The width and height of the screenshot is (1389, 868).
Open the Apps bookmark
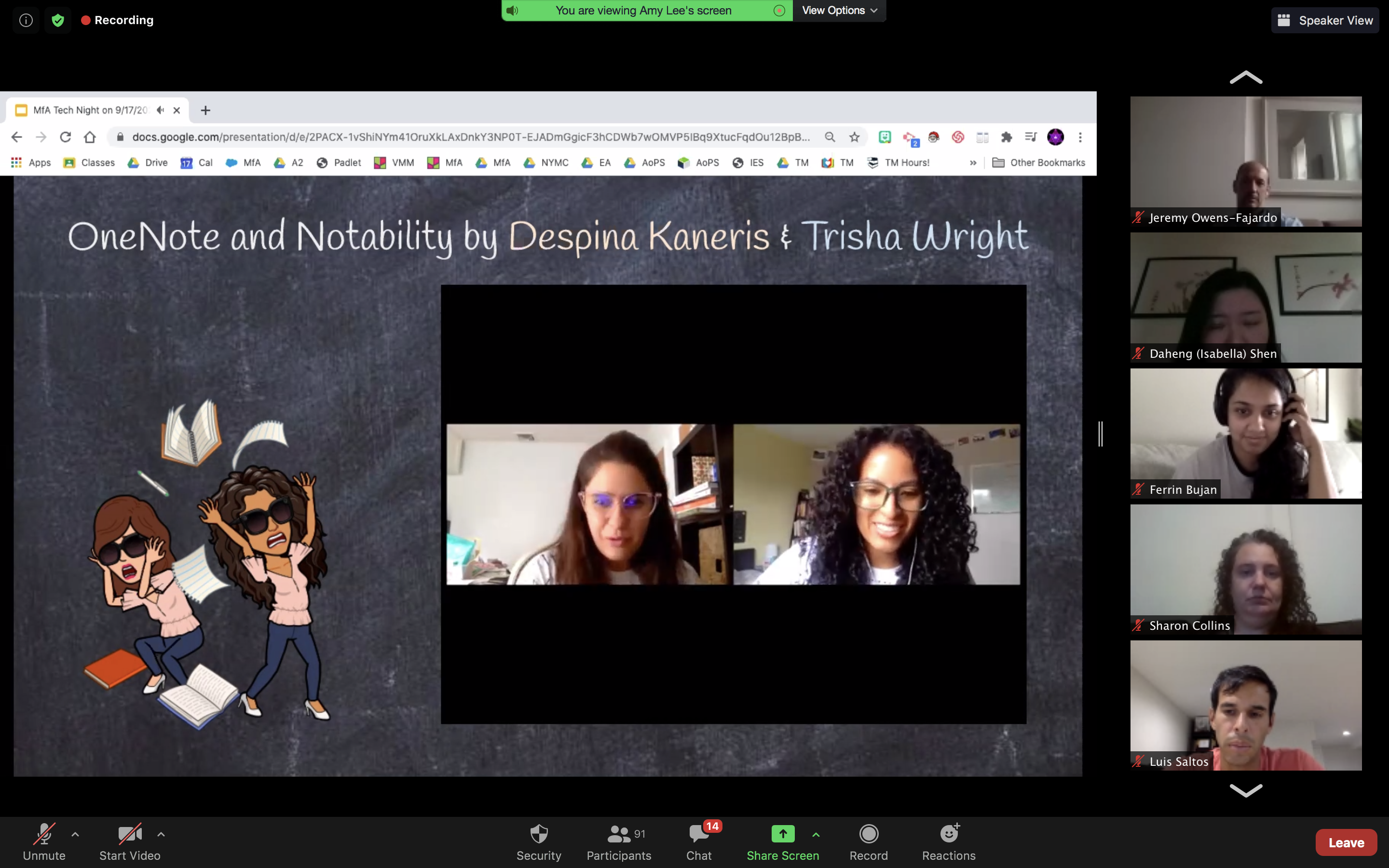[x=31, y=163]
